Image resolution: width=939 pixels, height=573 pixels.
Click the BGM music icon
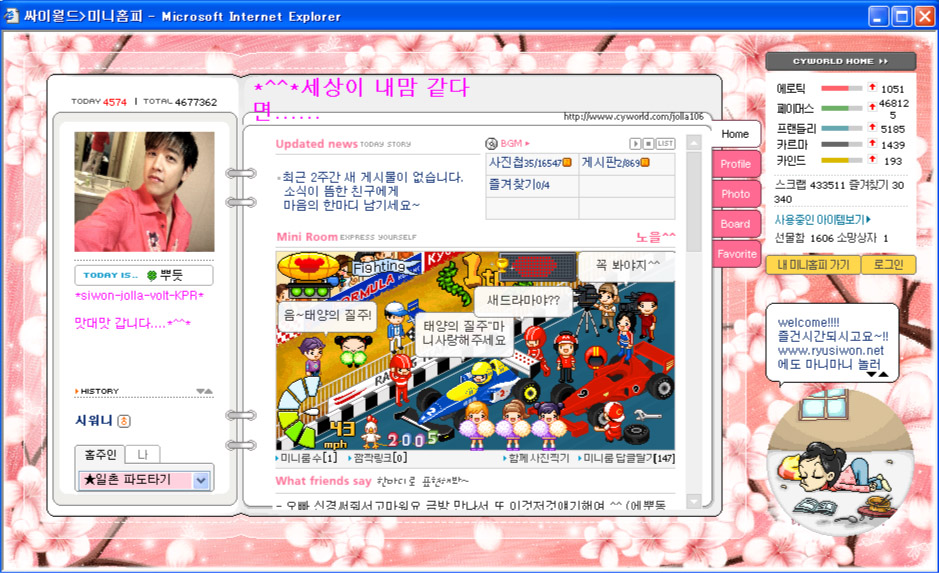[x=492, y=144]
